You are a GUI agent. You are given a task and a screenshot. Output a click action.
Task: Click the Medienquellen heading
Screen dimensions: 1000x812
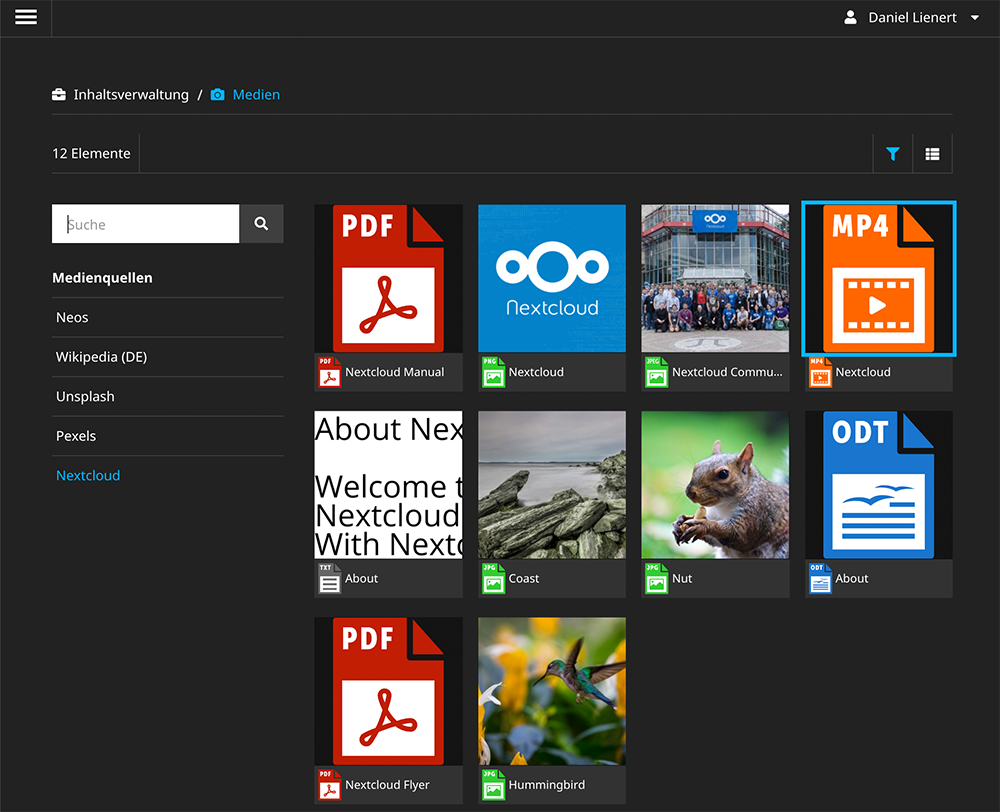coord(102,278)
